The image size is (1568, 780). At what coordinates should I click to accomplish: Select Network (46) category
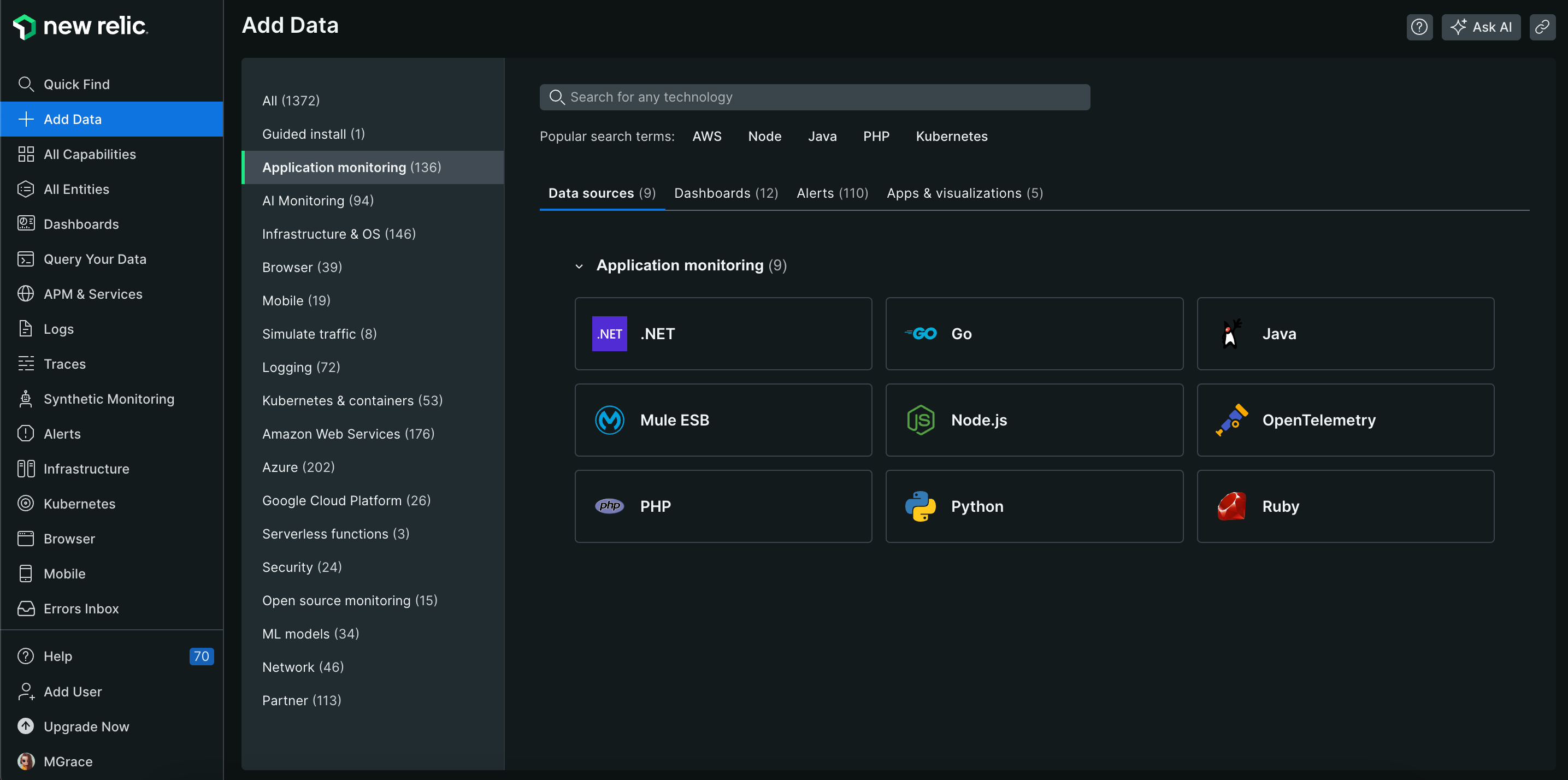coord(373,667)
